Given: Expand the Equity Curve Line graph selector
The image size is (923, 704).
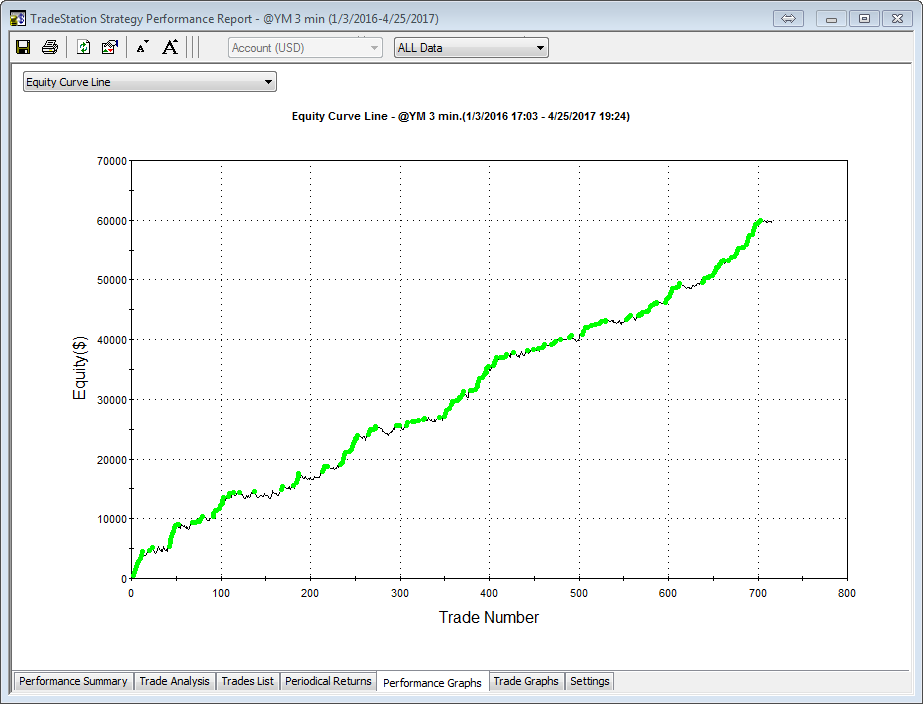Looking at the screenshot, I should coord(150,82).
